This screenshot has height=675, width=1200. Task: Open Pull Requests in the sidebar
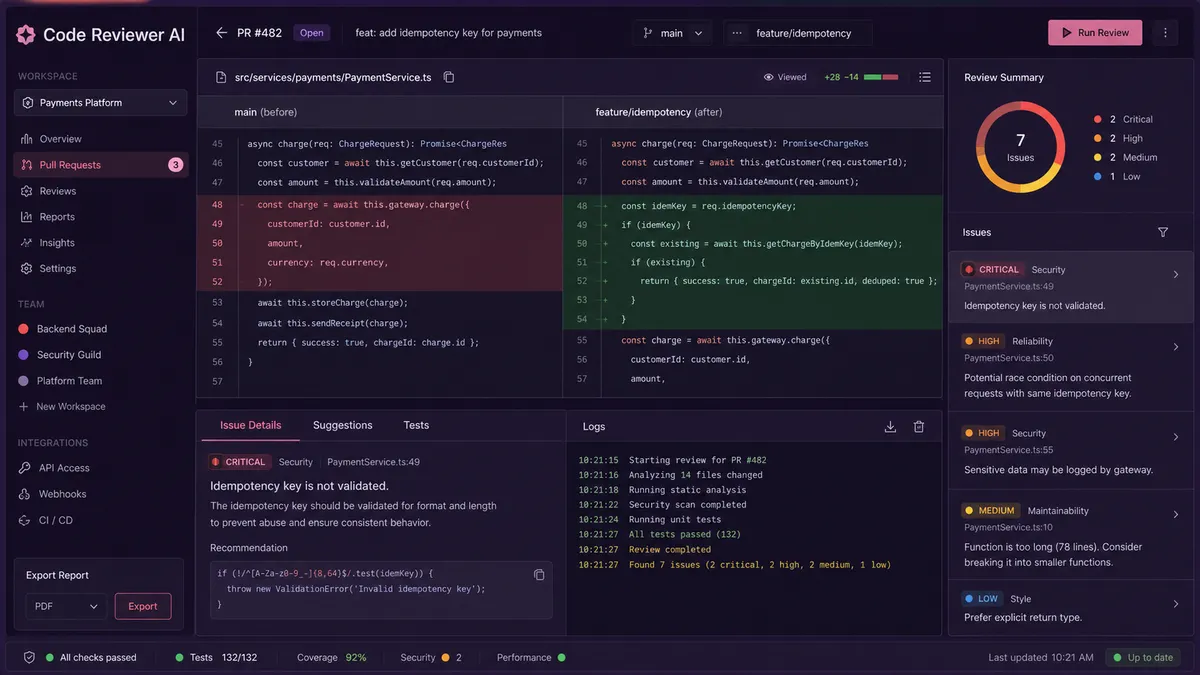[101, 165]
